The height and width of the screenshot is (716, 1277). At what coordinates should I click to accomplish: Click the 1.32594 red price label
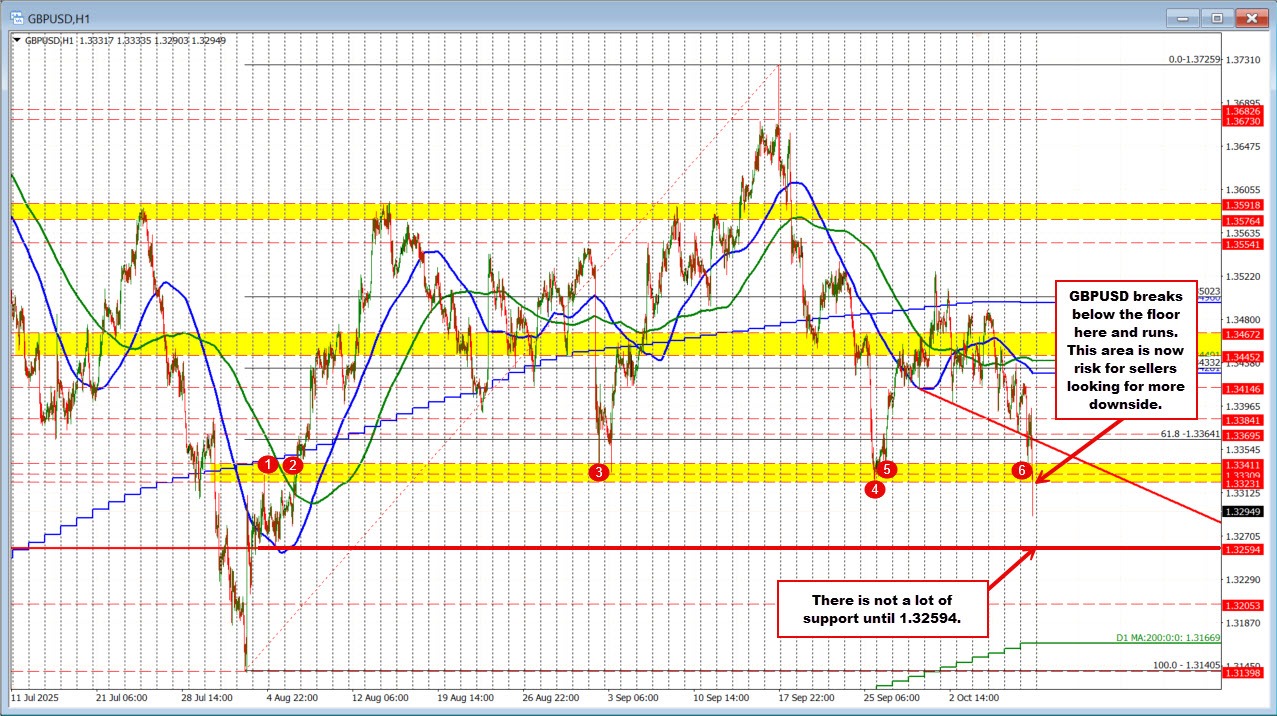(x=1246, y=549)
